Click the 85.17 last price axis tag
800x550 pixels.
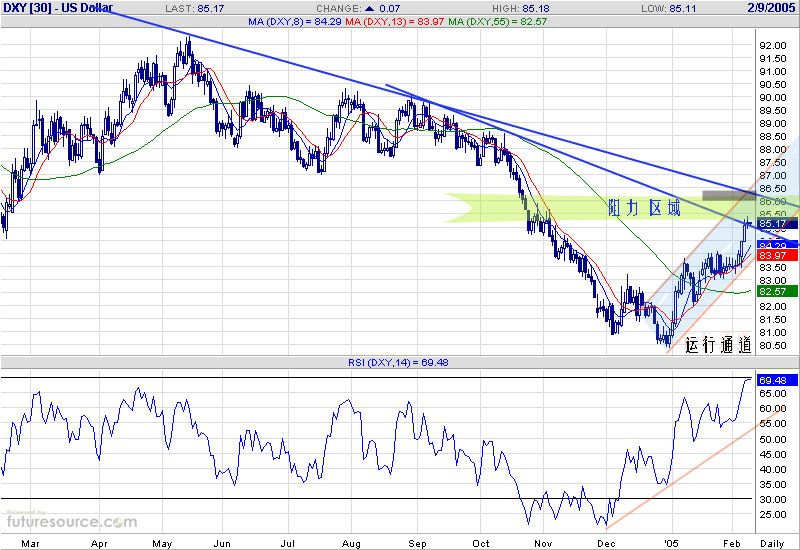coord(772,224)
